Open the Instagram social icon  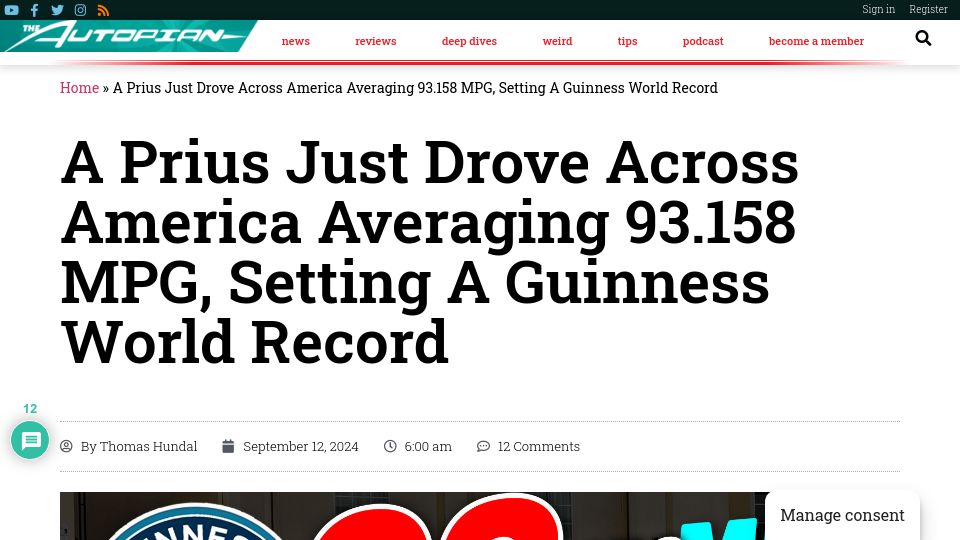80,10
